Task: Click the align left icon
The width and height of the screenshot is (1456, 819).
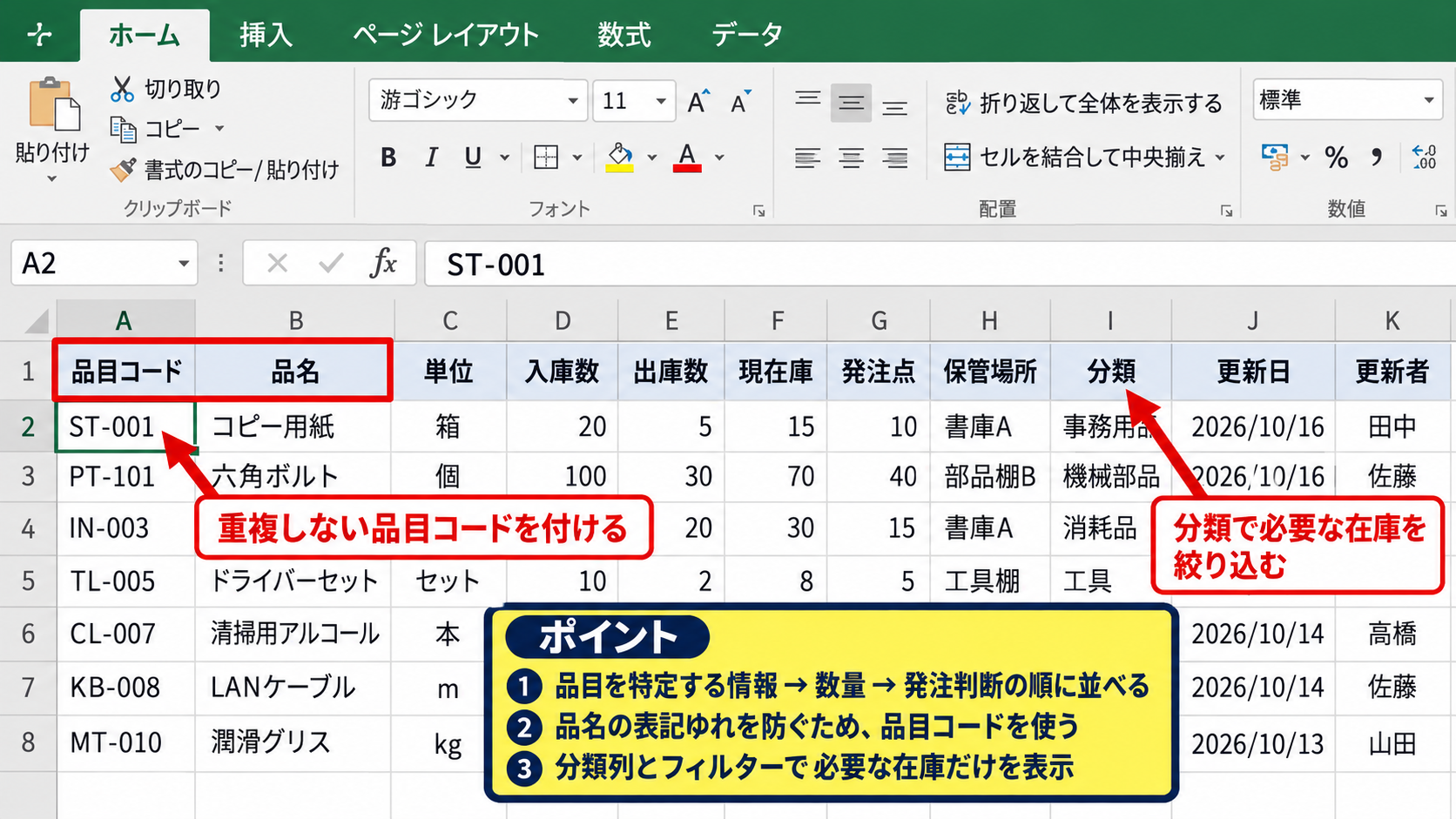Action: pyautogui.click(x=807, y=158)
